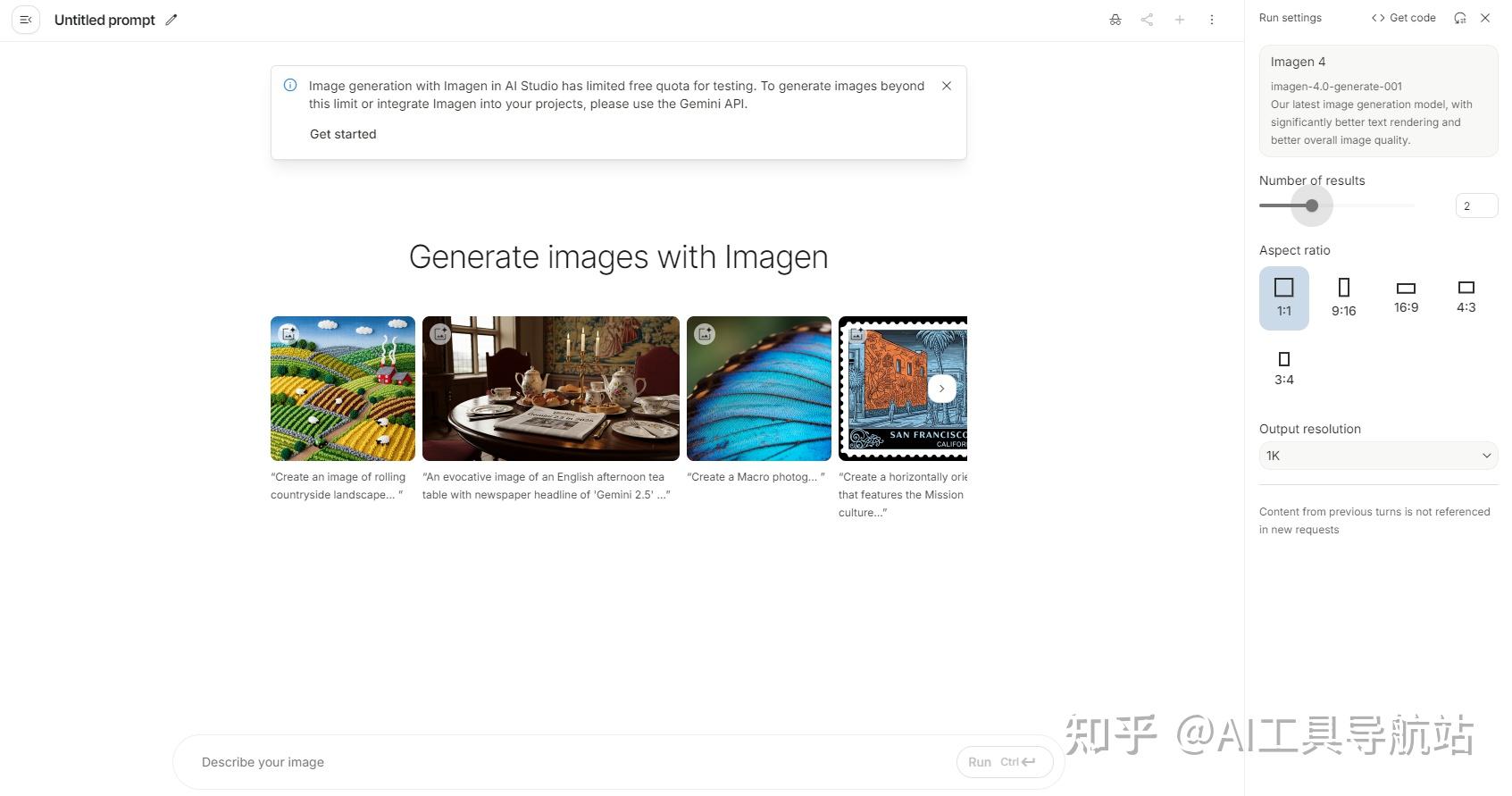Click English afternoon tea prompt caption

coord(547,486)
